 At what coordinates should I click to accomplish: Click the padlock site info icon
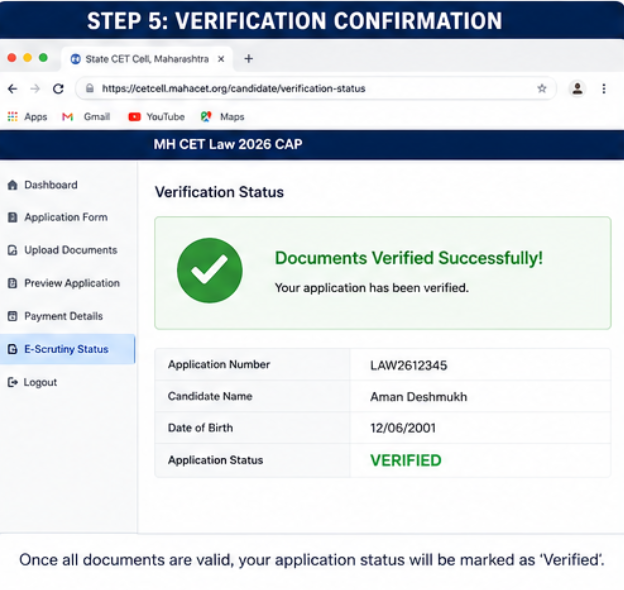90,88
